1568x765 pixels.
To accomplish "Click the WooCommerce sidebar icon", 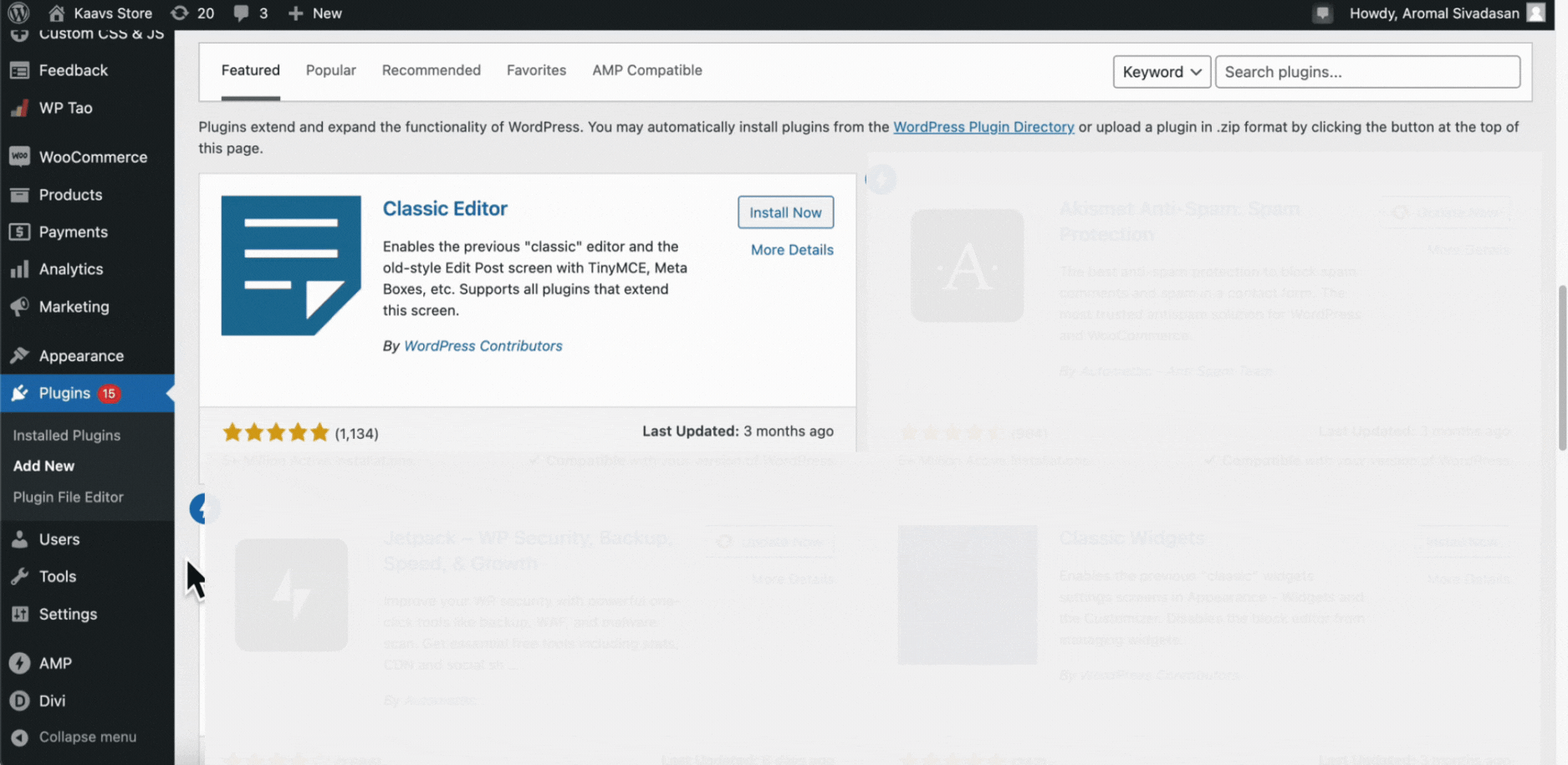I will tap(19, 157).
